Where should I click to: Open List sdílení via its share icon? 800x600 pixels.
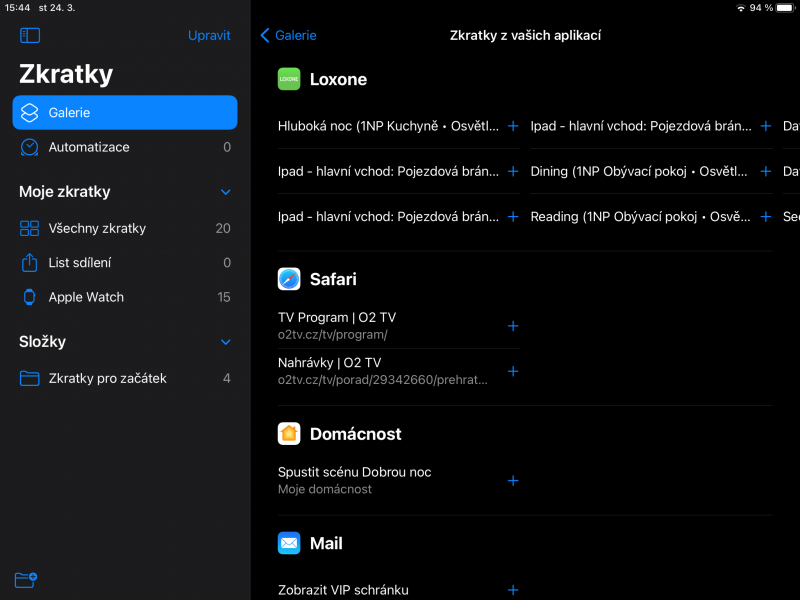coord(30,262)
